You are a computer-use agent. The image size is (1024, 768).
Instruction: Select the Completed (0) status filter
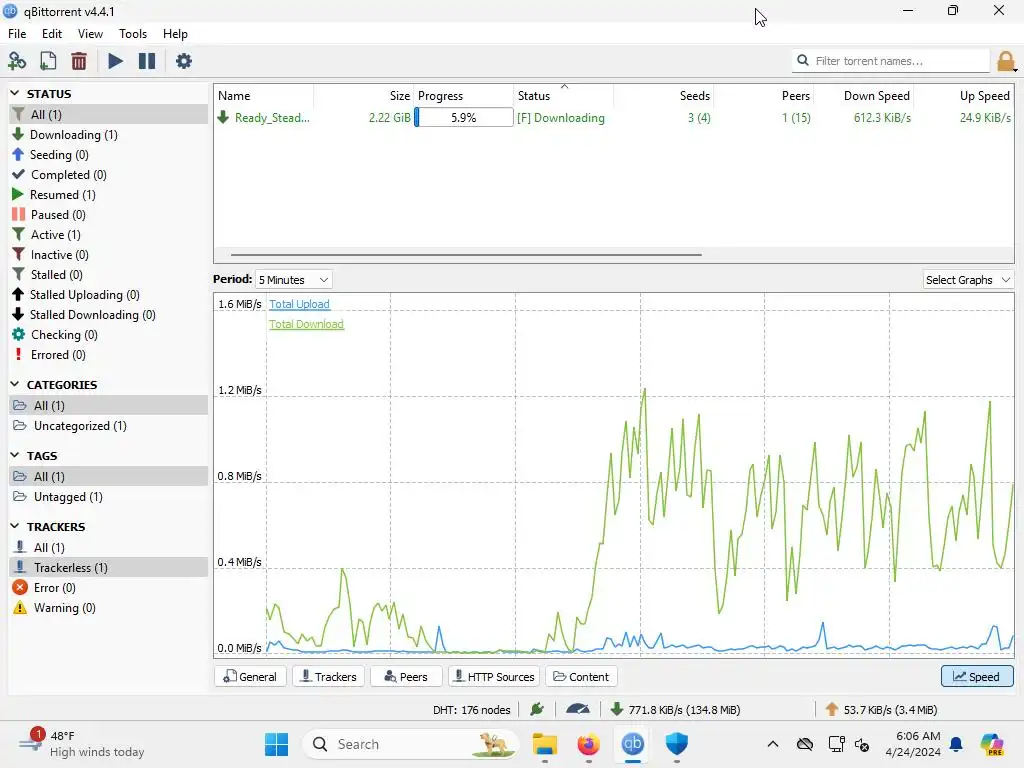pos(108,175)
